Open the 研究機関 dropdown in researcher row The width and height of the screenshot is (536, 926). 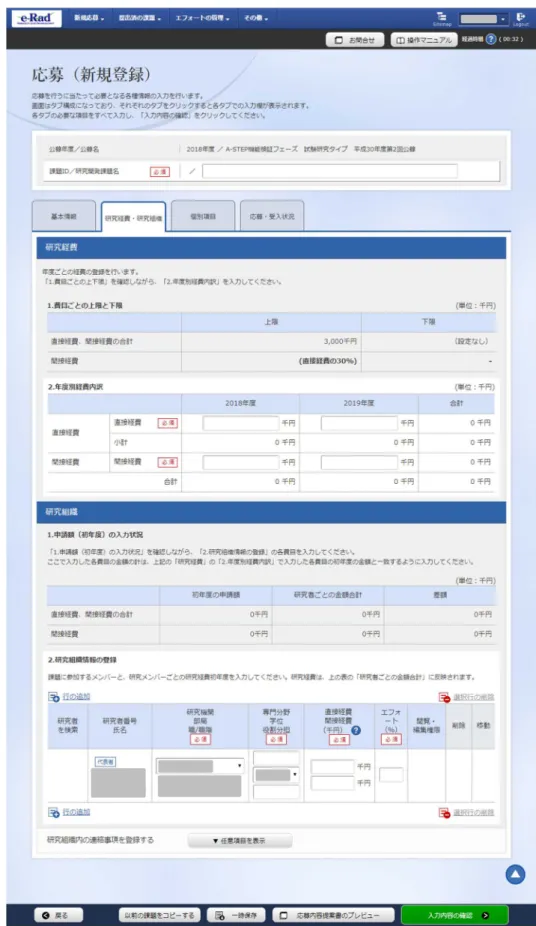[x=200, y=766]
